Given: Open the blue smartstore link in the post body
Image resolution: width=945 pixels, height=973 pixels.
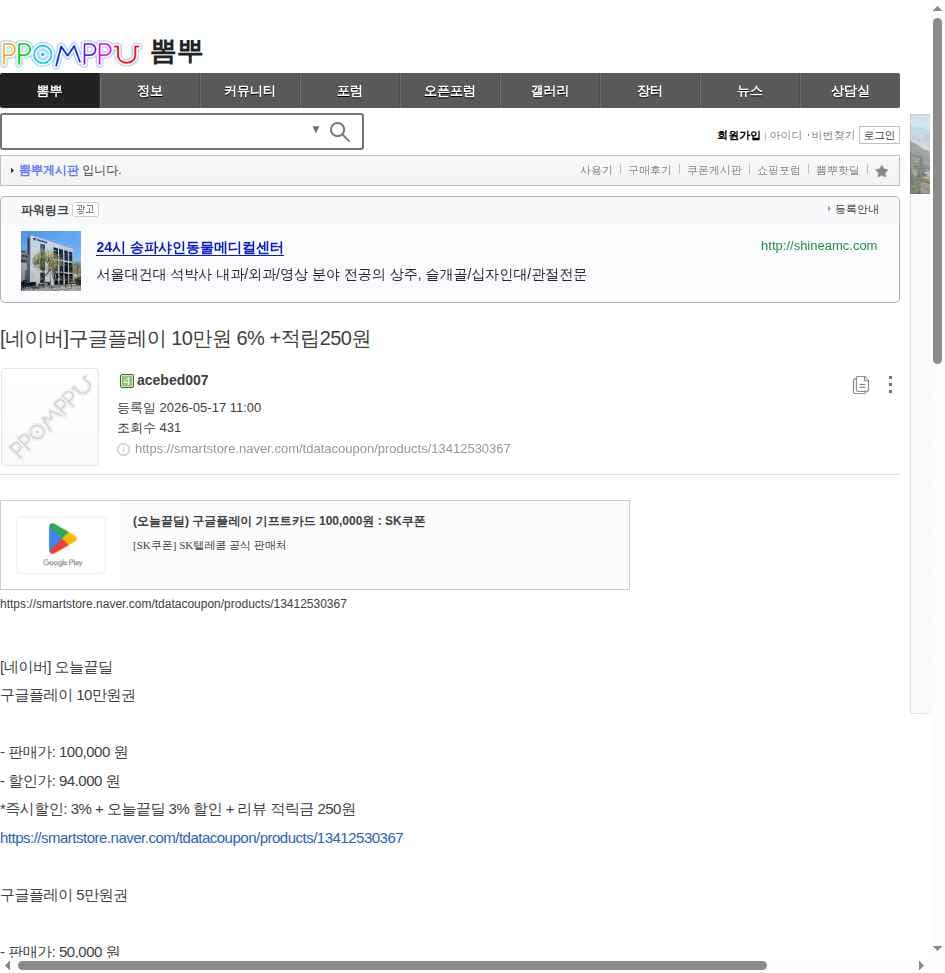Looking at the screenshot, I should [202, 838].
